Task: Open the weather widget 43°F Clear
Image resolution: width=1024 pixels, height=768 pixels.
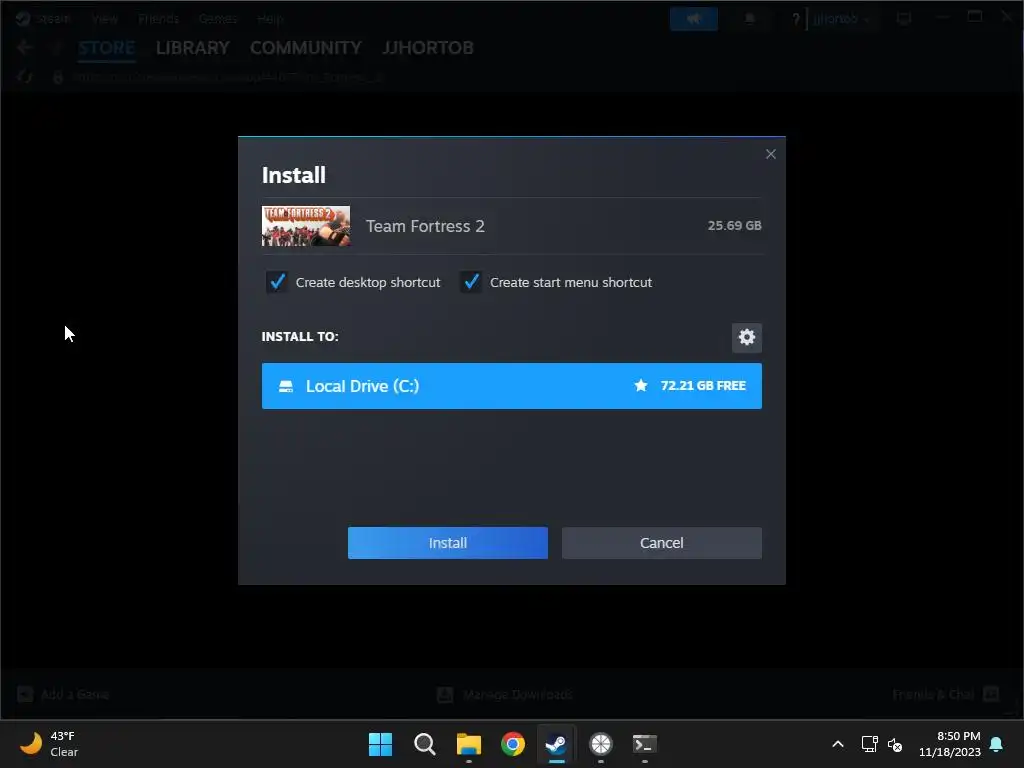Action: point(50,744)
